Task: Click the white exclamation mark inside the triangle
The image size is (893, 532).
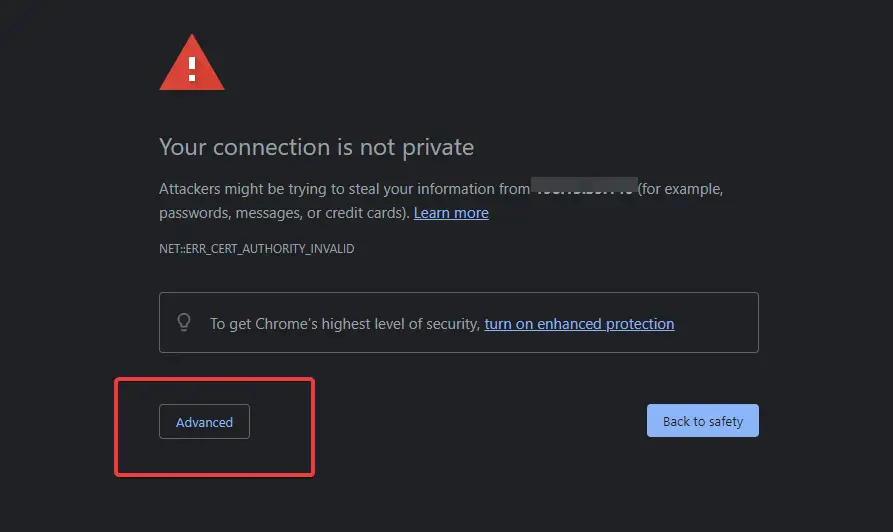Action: click(192, 69)
